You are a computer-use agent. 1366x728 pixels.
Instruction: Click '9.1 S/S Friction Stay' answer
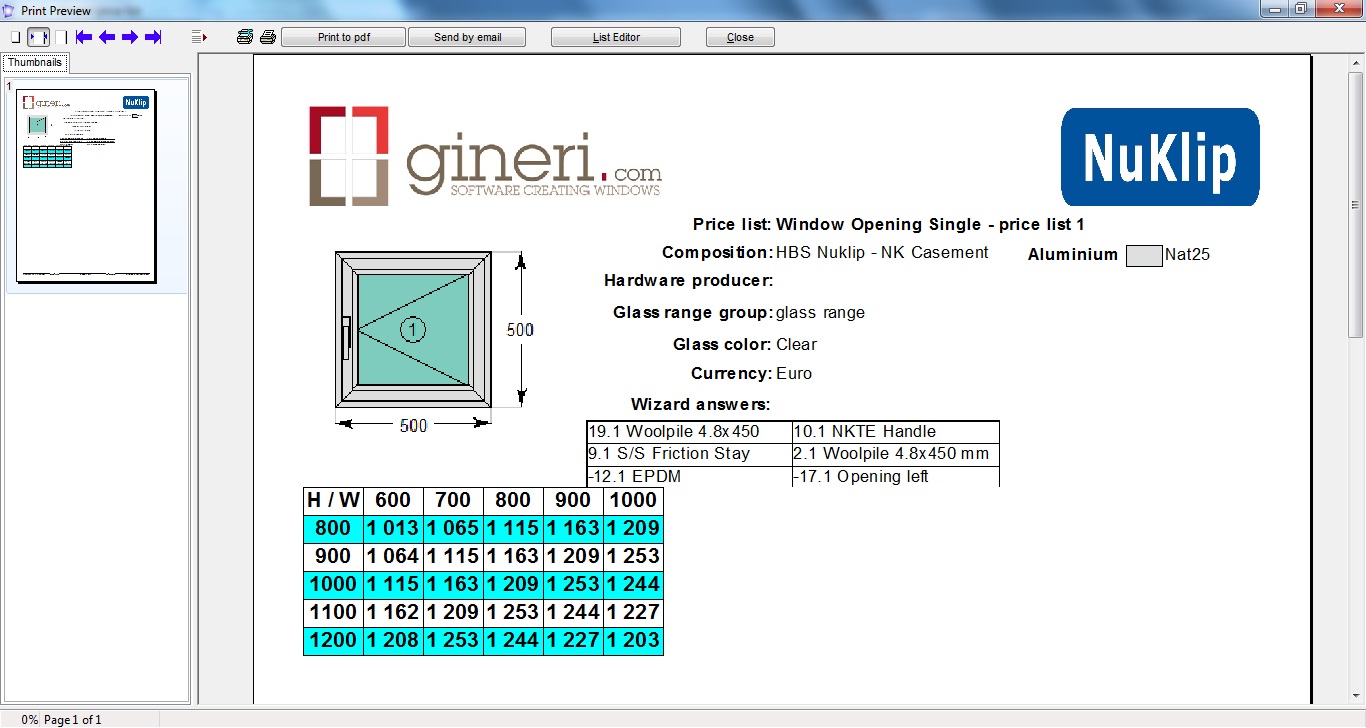click(669, 454)
